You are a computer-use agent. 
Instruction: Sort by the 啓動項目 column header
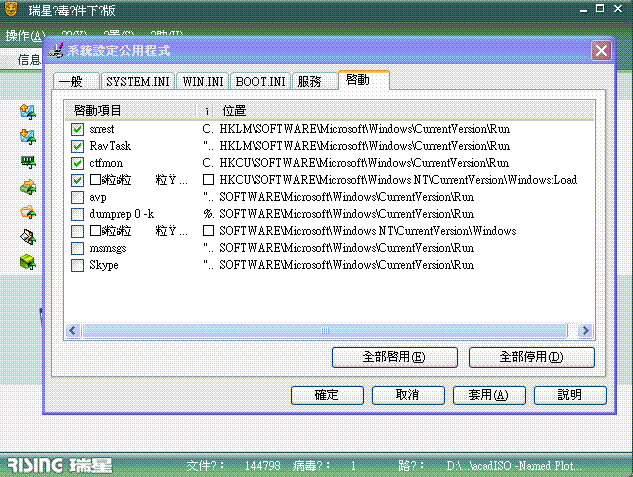130,111
